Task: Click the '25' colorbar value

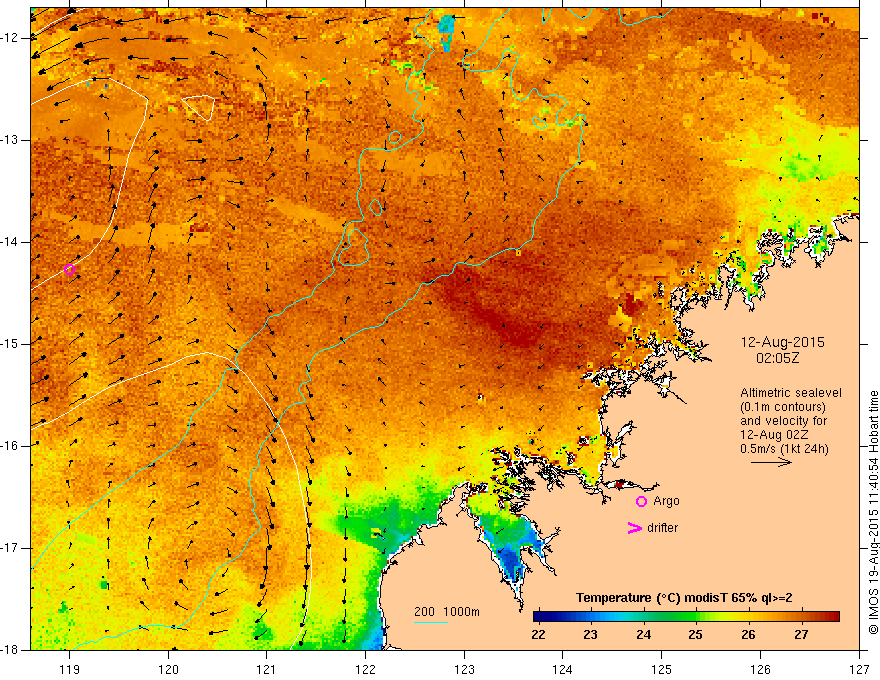Action: 695,635
